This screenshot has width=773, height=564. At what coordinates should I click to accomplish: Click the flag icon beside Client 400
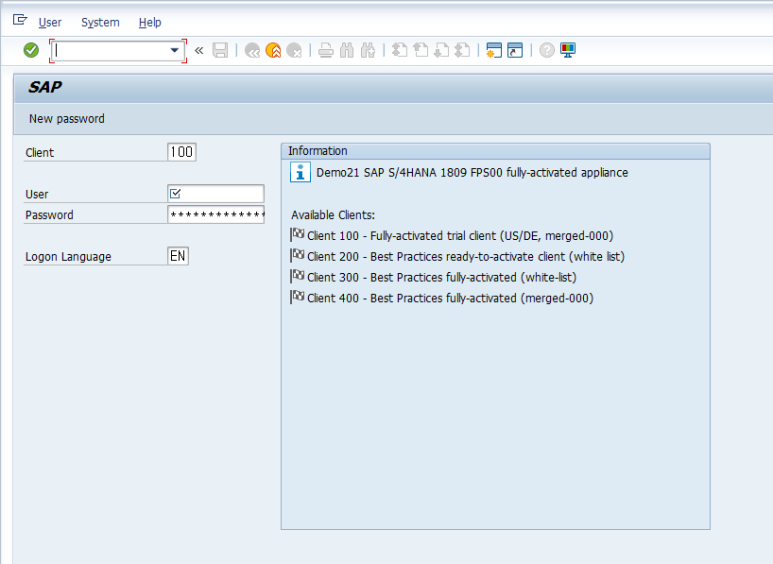[298, 297]
